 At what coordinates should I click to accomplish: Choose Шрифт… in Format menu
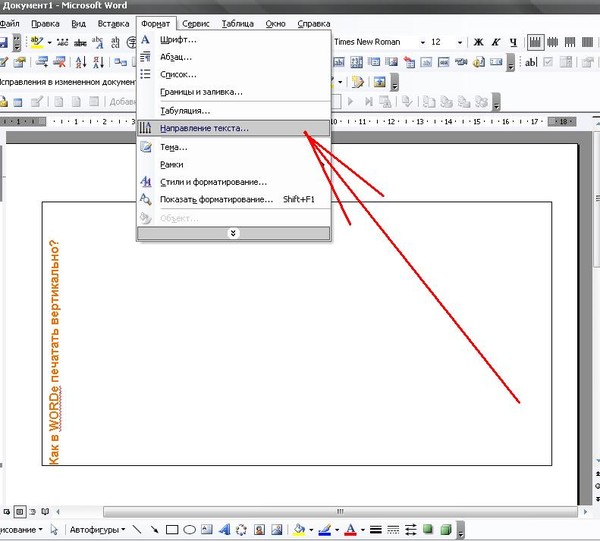click(x=233, y=40)
